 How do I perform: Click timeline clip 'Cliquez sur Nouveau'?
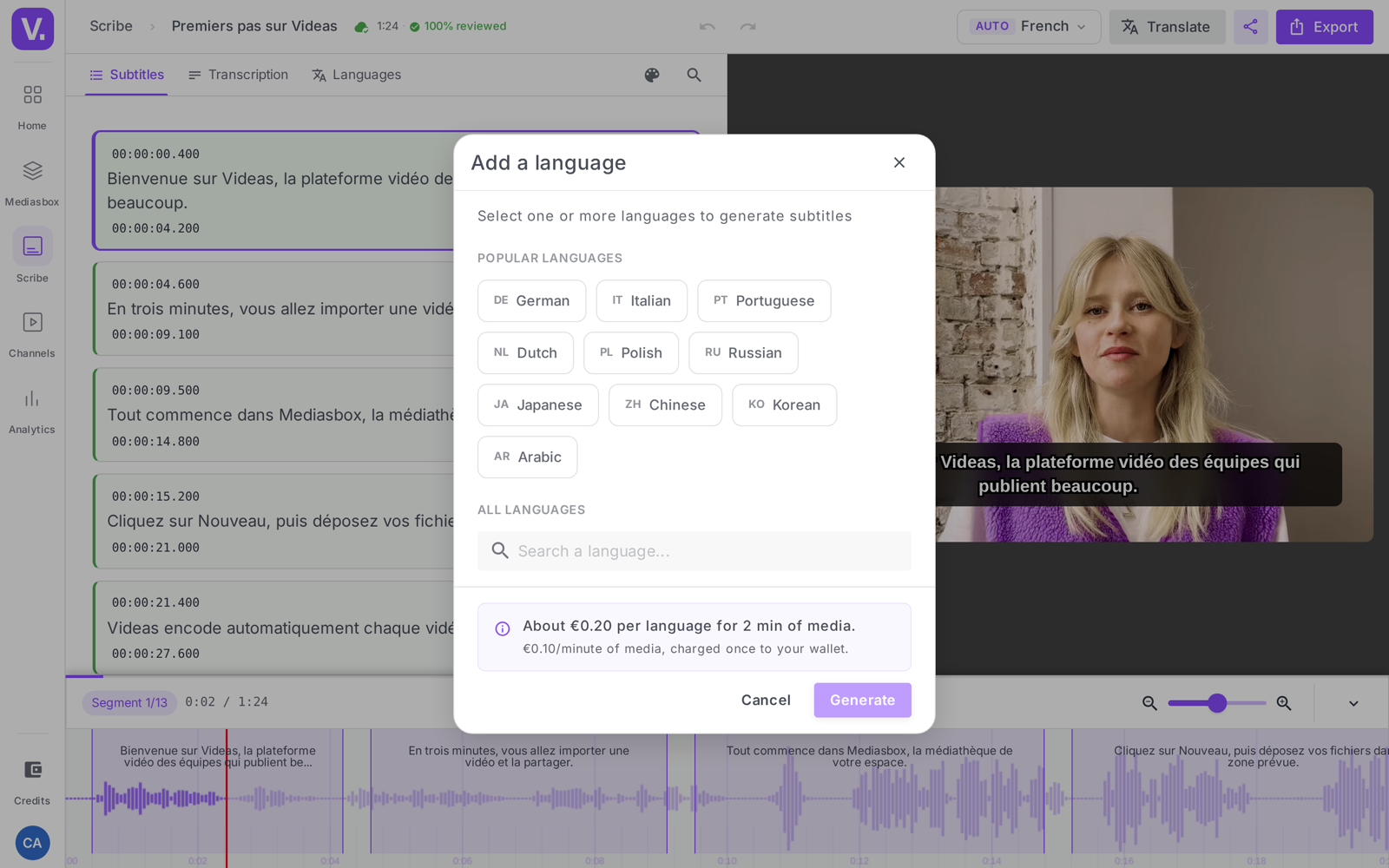point(1230,790)
